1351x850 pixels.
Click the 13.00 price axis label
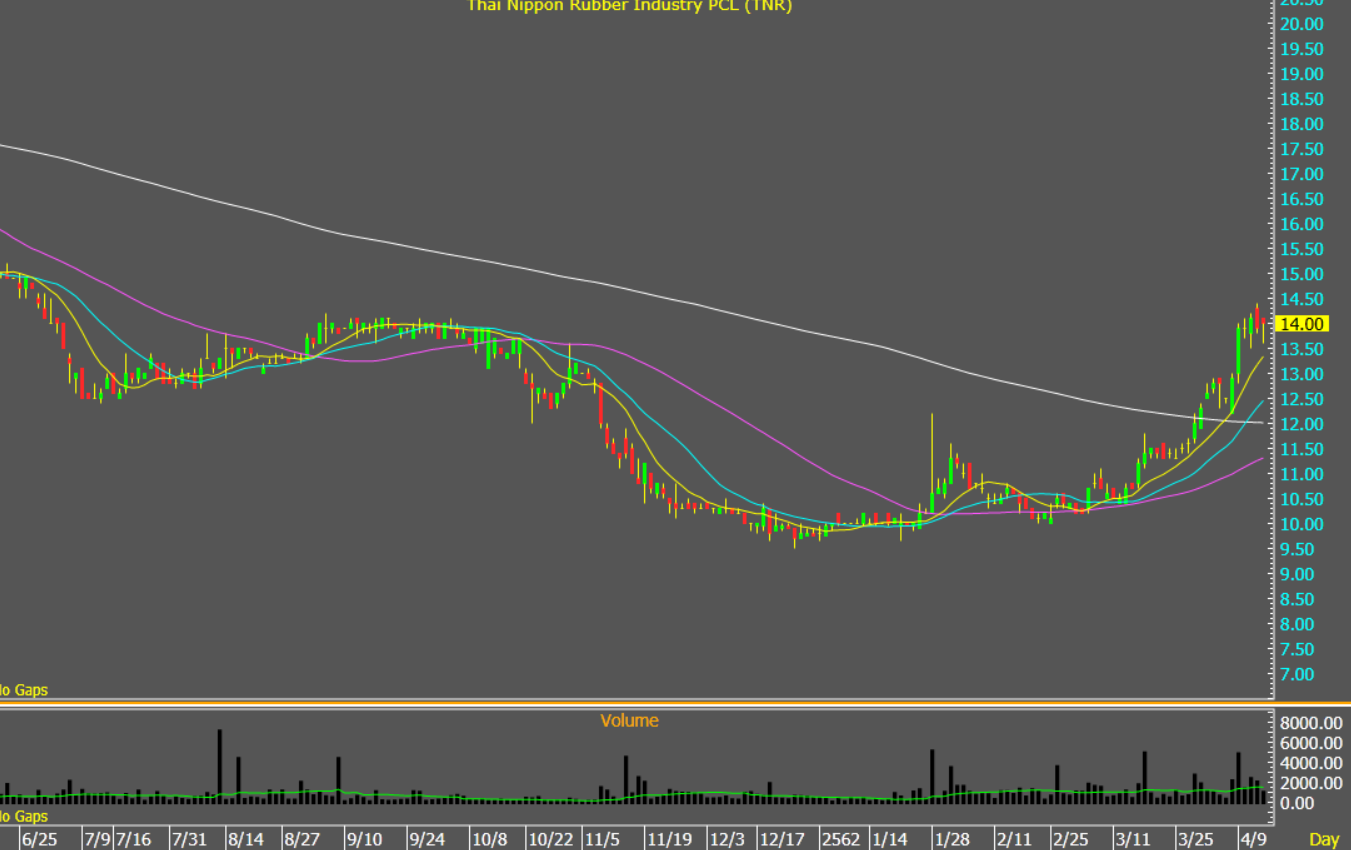pyautogui.click(x=1303, y=374)
